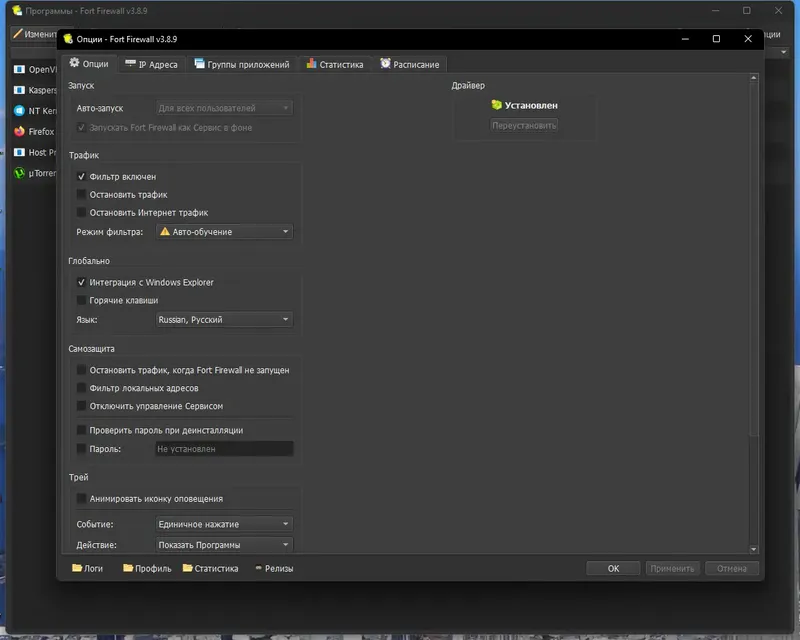
Task: Click the Переустановить driver button
Action: (x=524, y=125)
